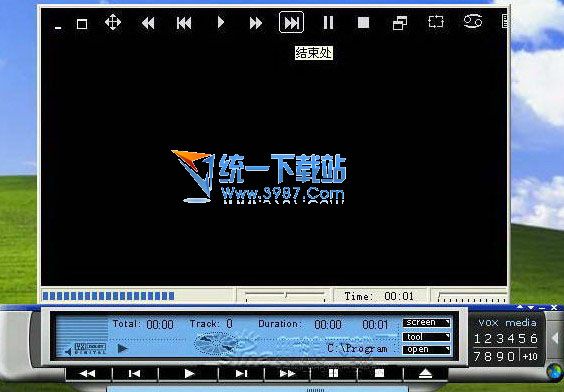Pause playback from the top overlay toolbar
This screenshot has width=564, height=392.
tap(328, 22)
